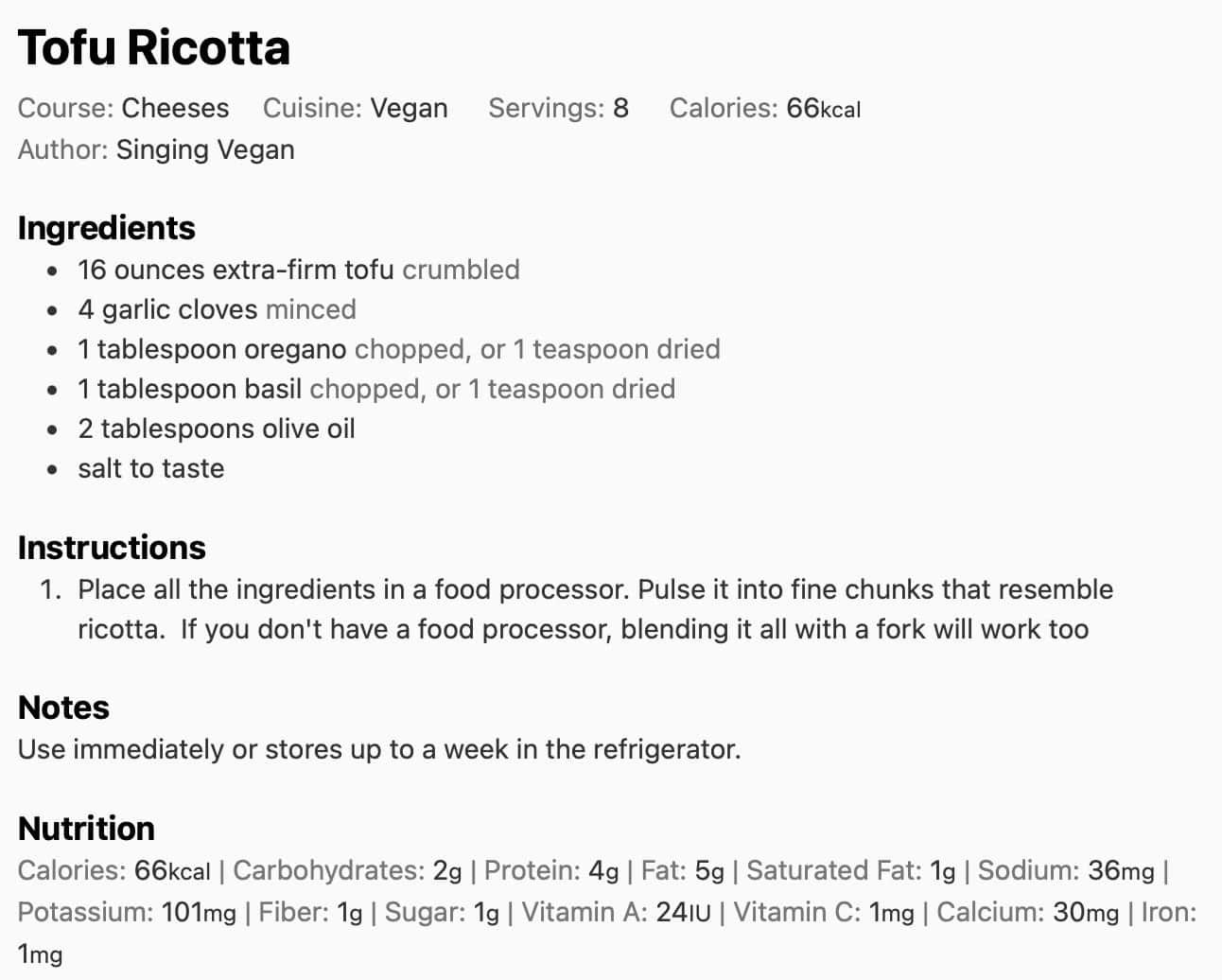Image resolution: width=1222 pixels, height=980 pixels.
Task: Click the Nutrition heading
Action: 86,829
